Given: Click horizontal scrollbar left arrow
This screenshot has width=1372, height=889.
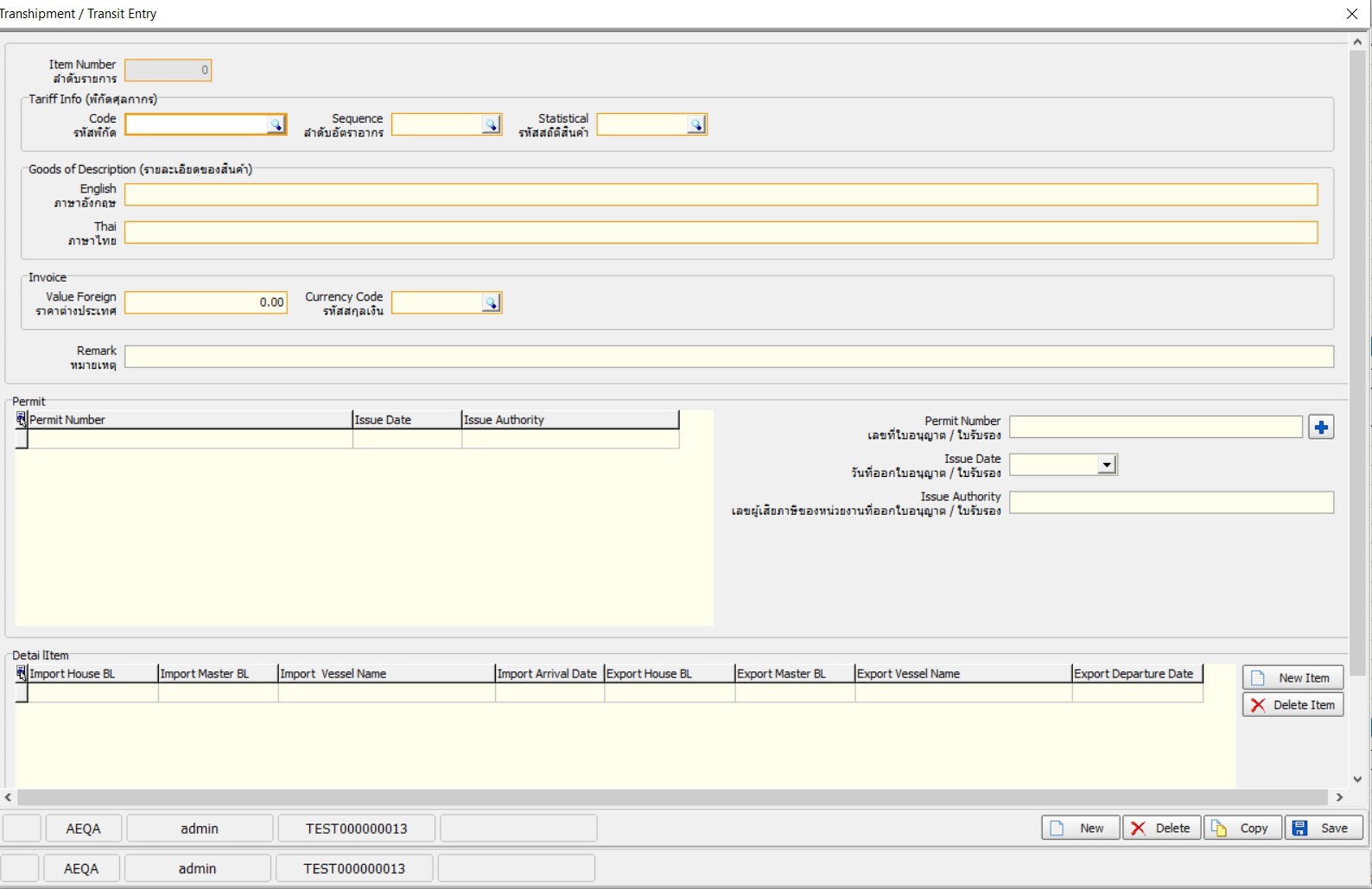Looking at the screenshot, I should click(x=8, y=797).
